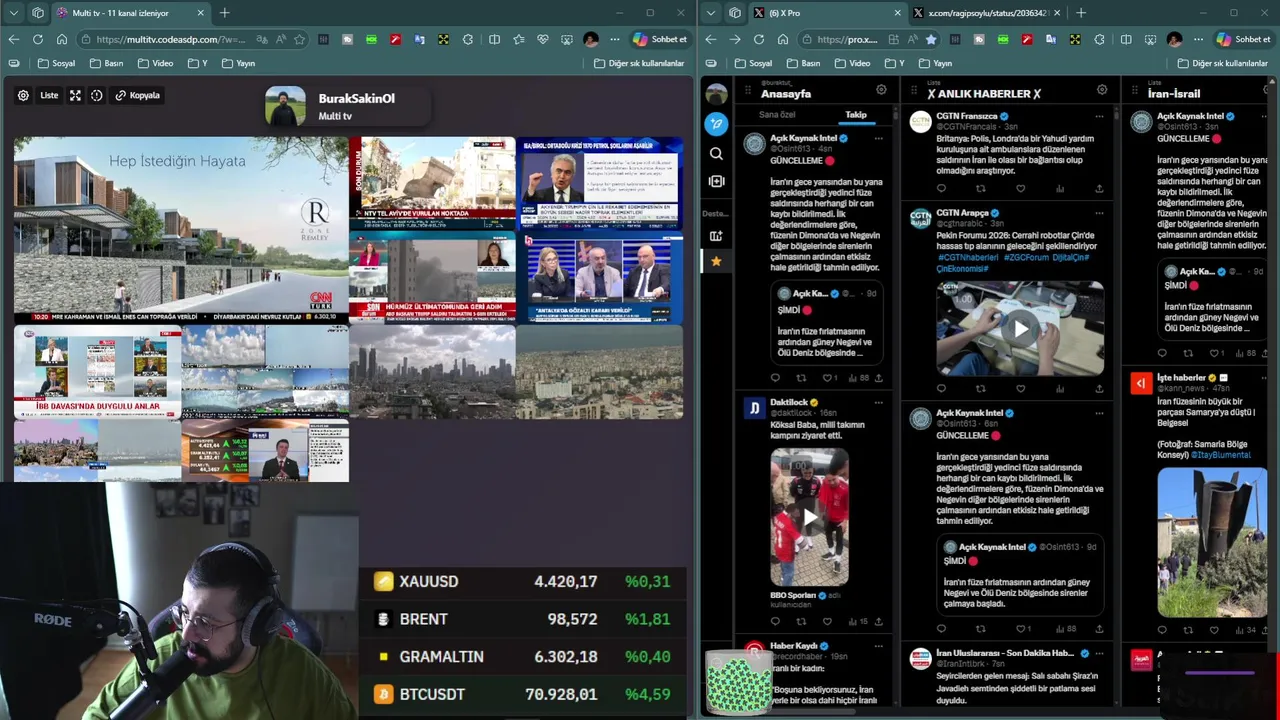
Task: Open Multi tv settings gear icon
Action: click(23, 95)
